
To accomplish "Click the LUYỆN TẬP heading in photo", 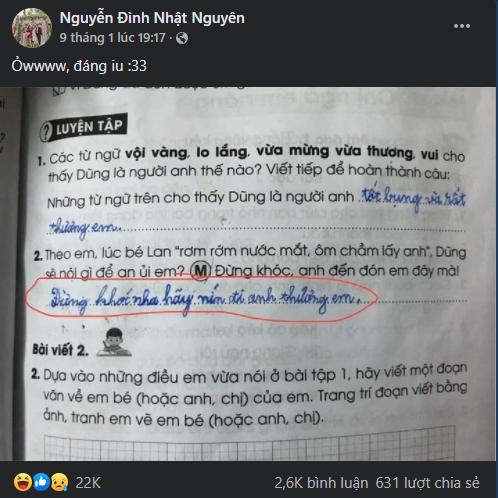I will coord(89,127).
